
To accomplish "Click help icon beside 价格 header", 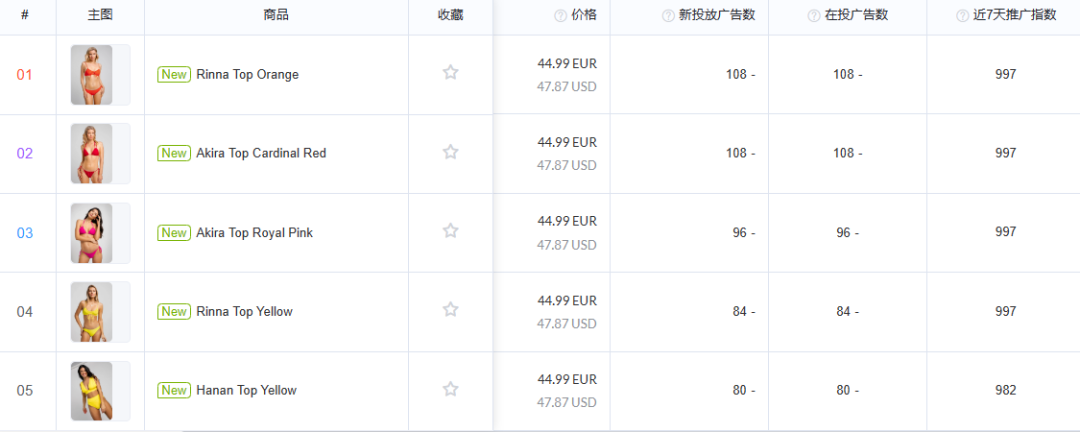I will click(x=560, y=16).
